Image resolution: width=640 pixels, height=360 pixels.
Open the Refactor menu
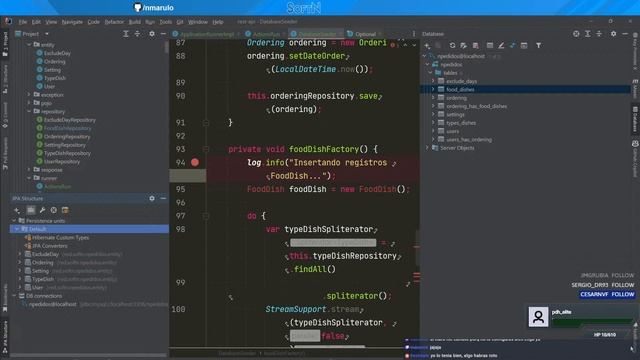[114, 22]
